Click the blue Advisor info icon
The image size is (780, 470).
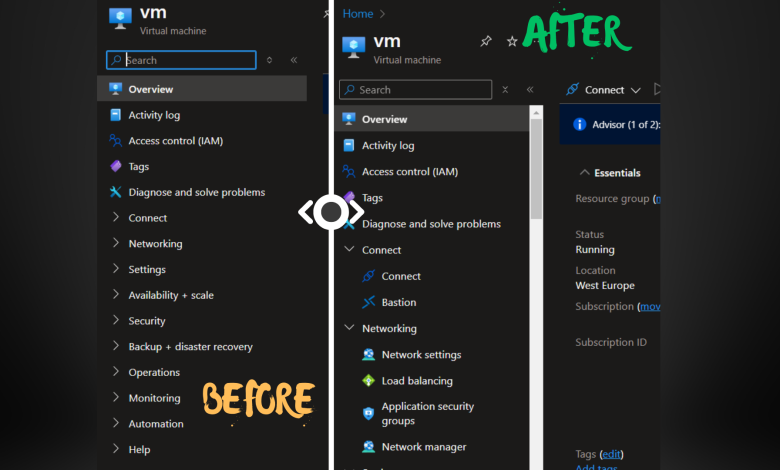click(x=578, y=124)
